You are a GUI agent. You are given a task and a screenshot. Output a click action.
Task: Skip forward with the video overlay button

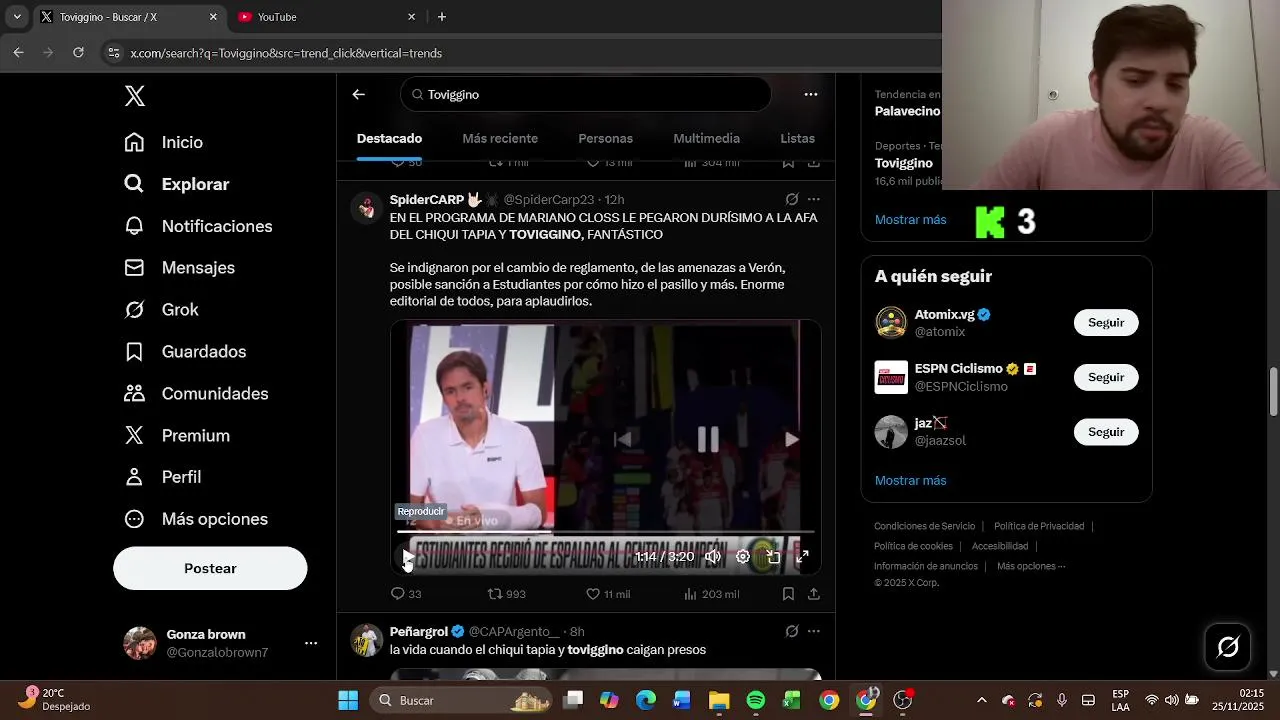791,439
